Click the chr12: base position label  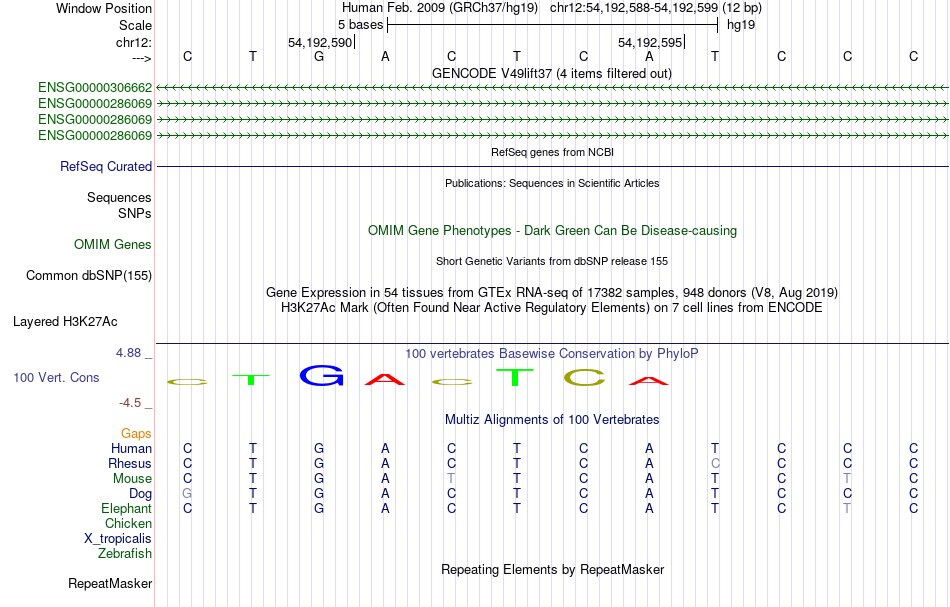coord(134,42)
